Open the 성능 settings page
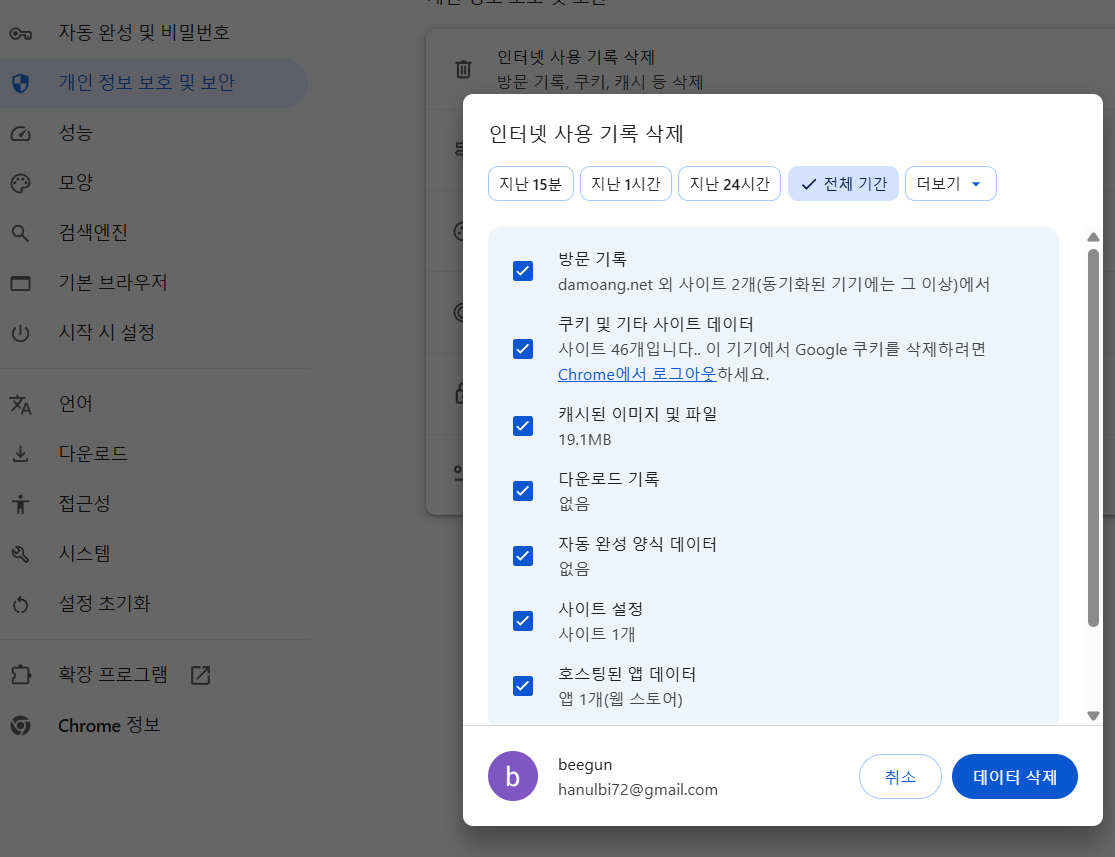 [154, 133]
